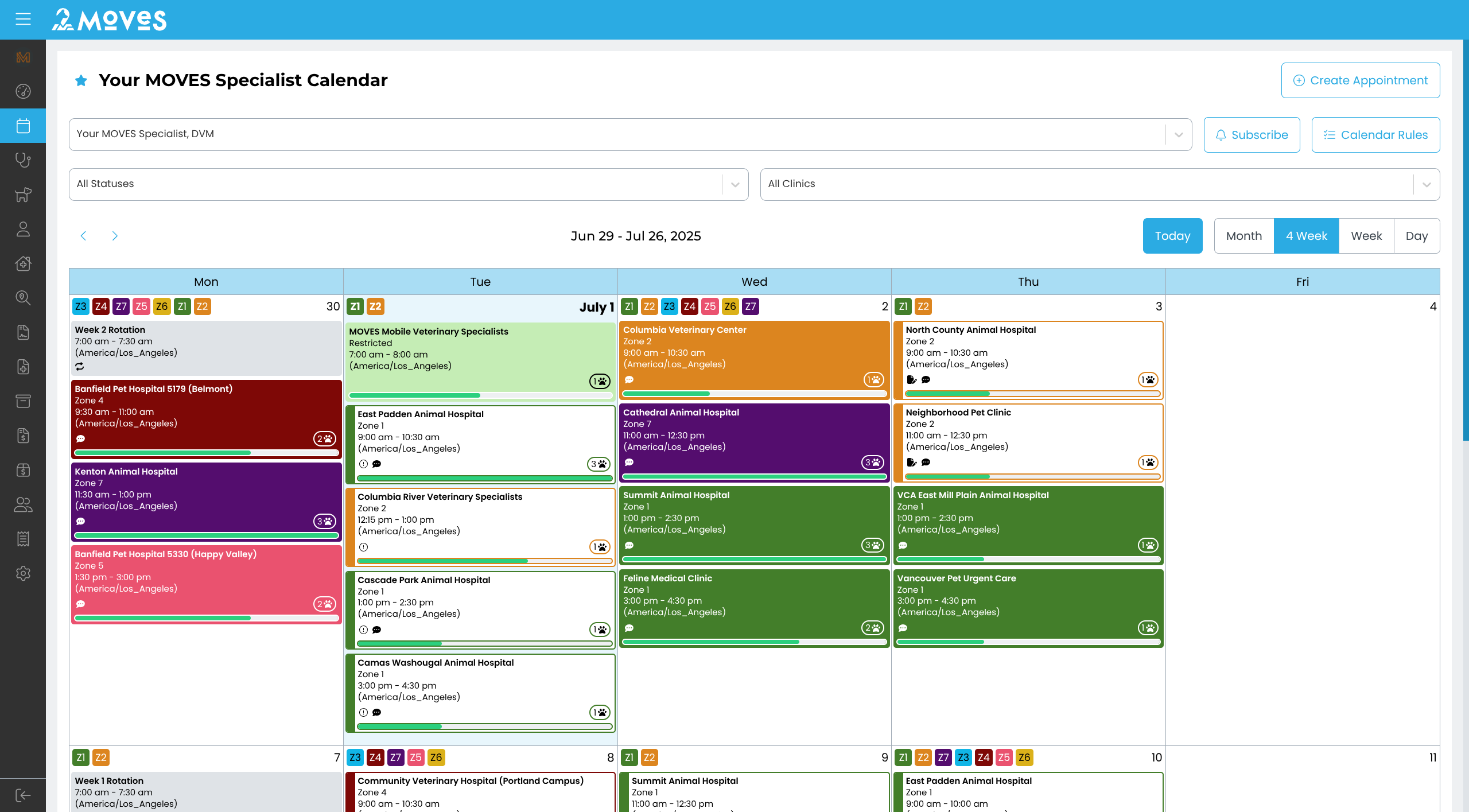
Task: Click Z2 orange zone tag on Thursday 3
Action: [923, 306]
